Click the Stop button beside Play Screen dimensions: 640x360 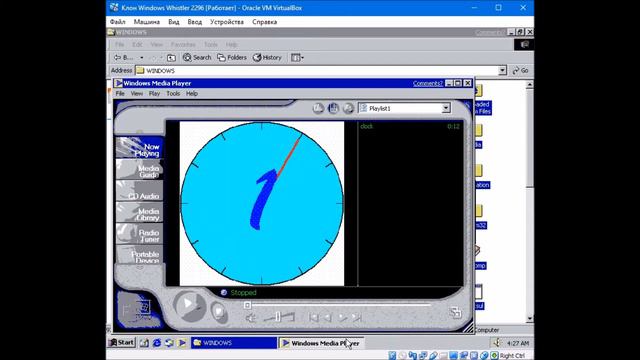point(219,313)
